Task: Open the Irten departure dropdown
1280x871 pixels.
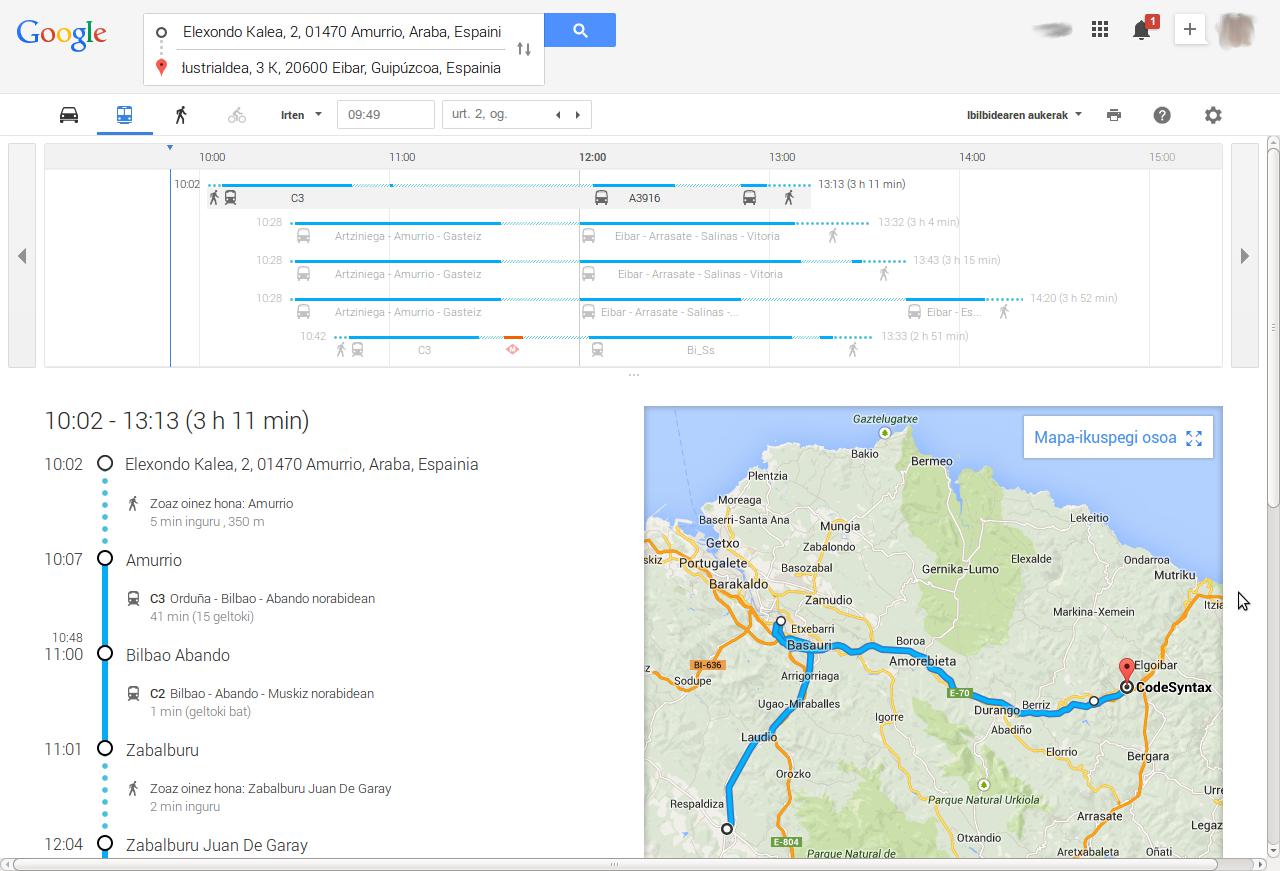Action: 301,115
